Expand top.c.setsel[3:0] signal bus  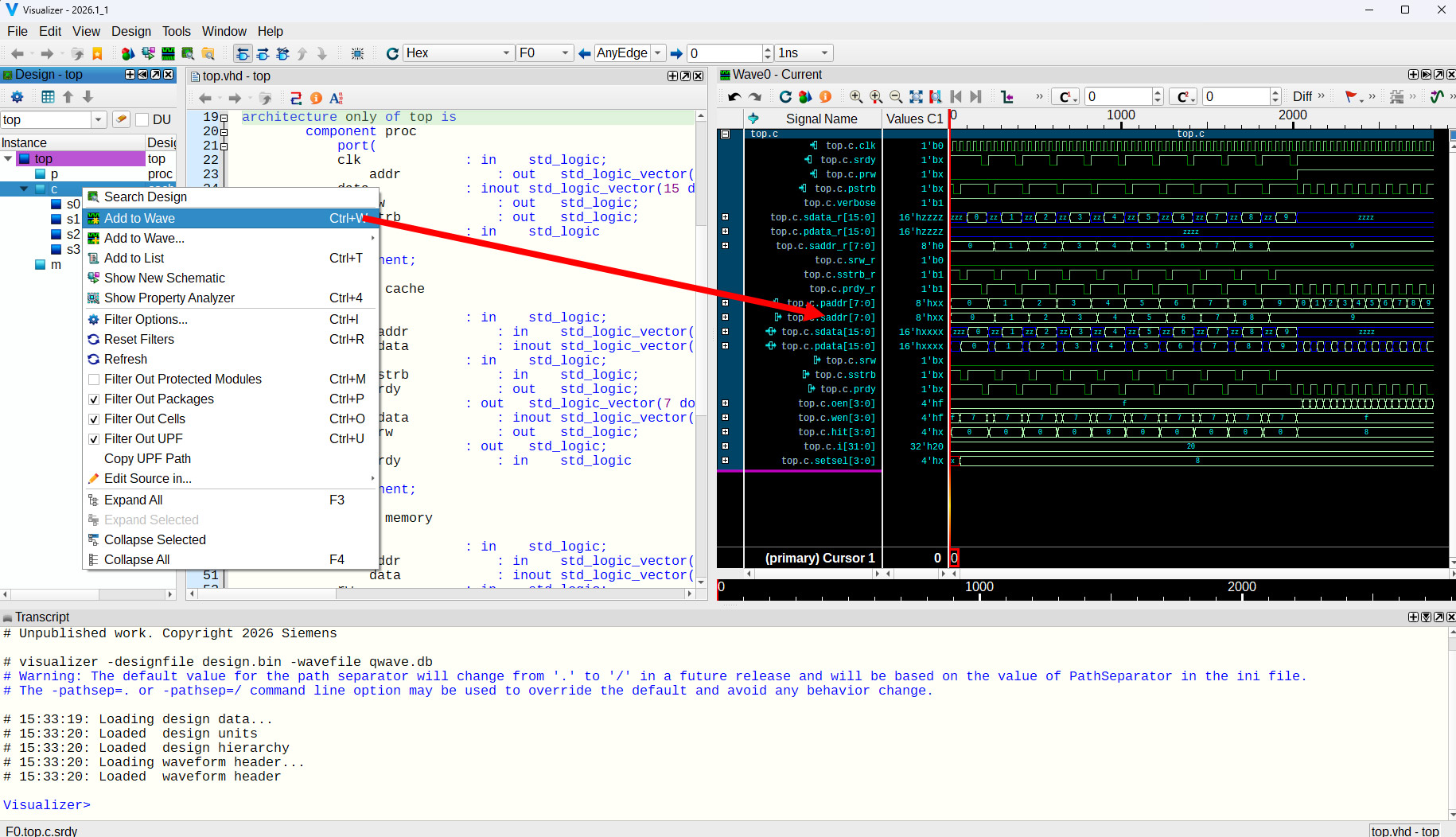(x=725, y=461)
